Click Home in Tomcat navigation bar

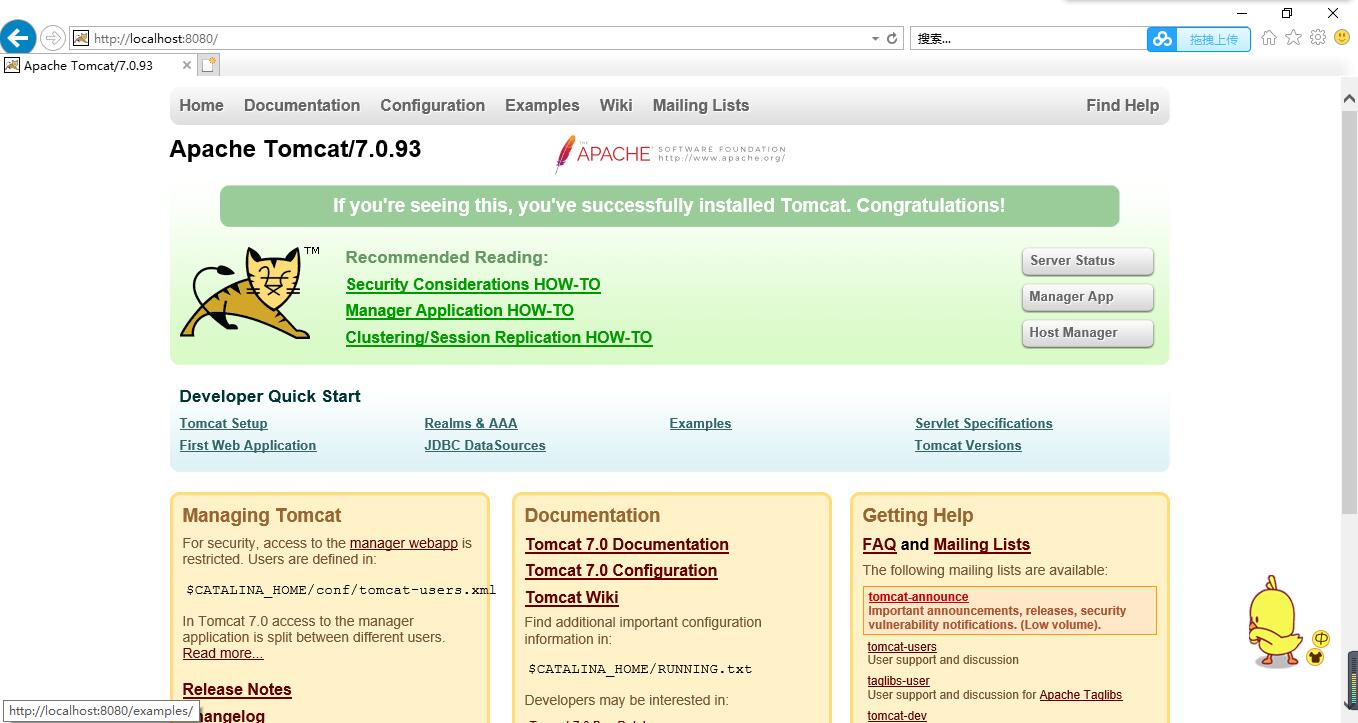point(201,106)
